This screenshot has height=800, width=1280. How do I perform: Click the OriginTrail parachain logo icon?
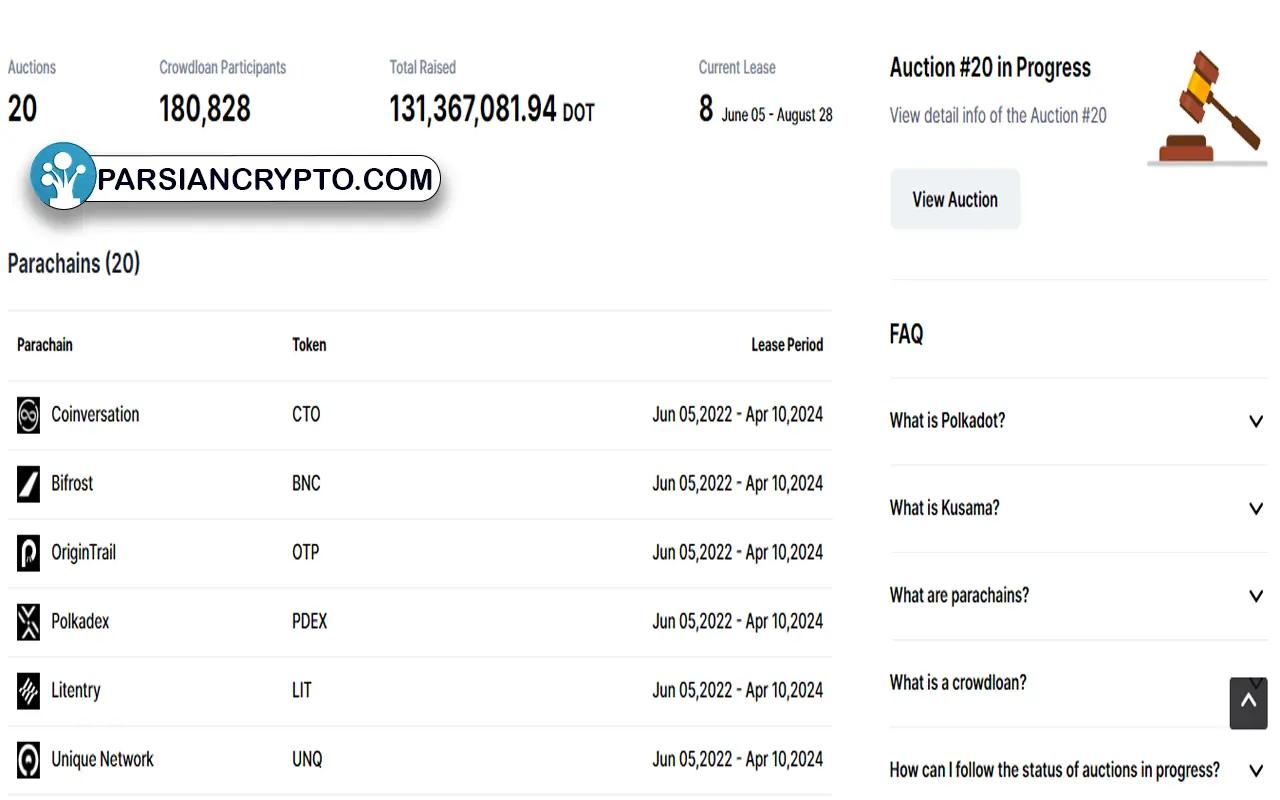click(28, 553)
